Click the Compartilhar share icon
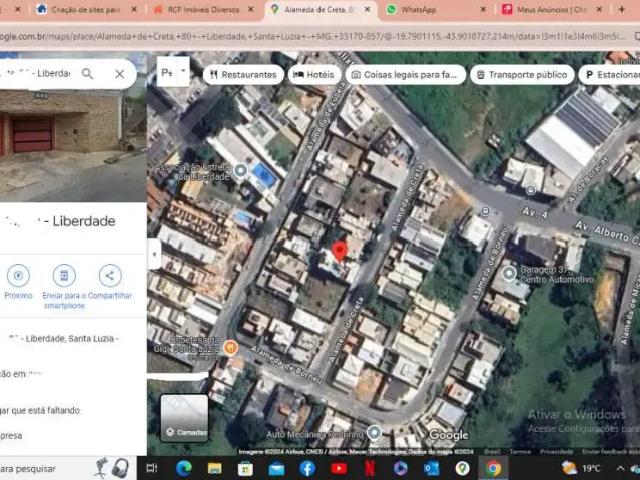The image size is (640, 480). (x=110, y=276)
